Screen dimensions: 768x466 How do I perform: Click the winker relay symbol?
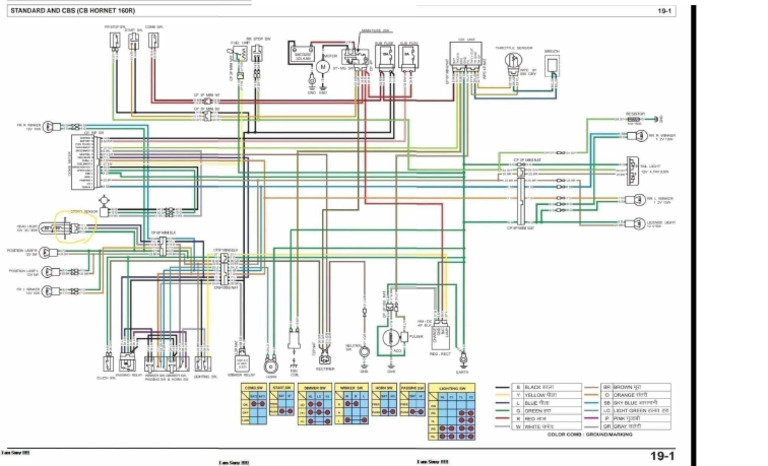pos(242,363)
